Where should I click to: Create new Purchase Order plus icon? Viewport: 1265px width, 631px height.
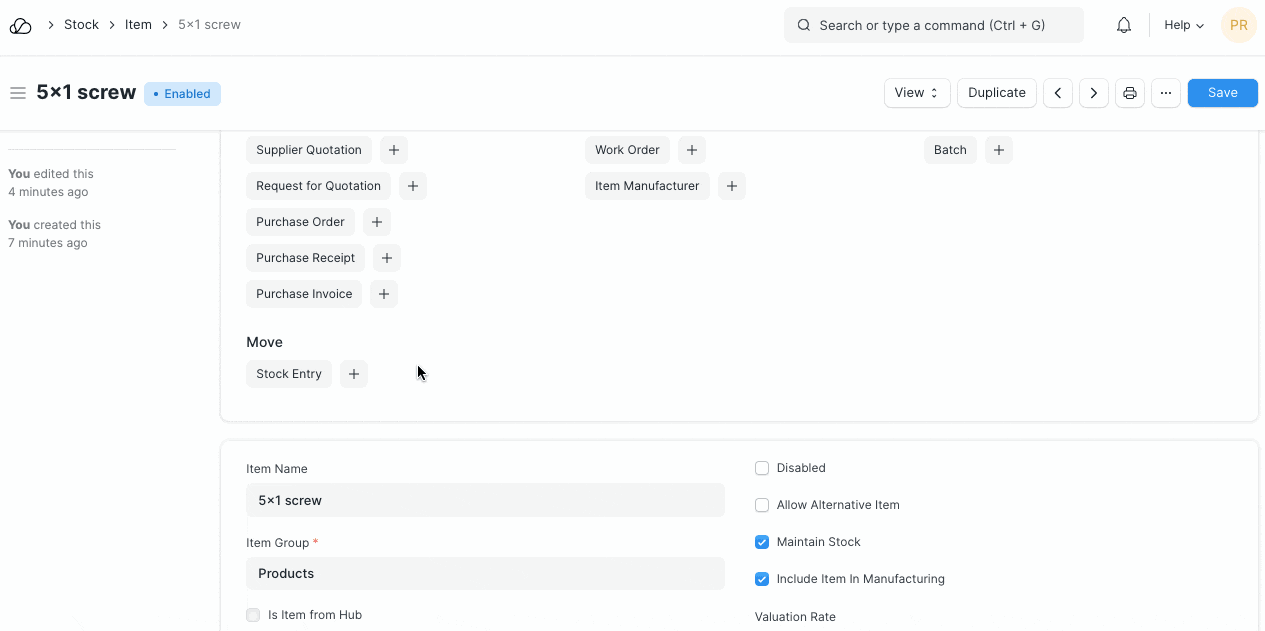[376, 222]
